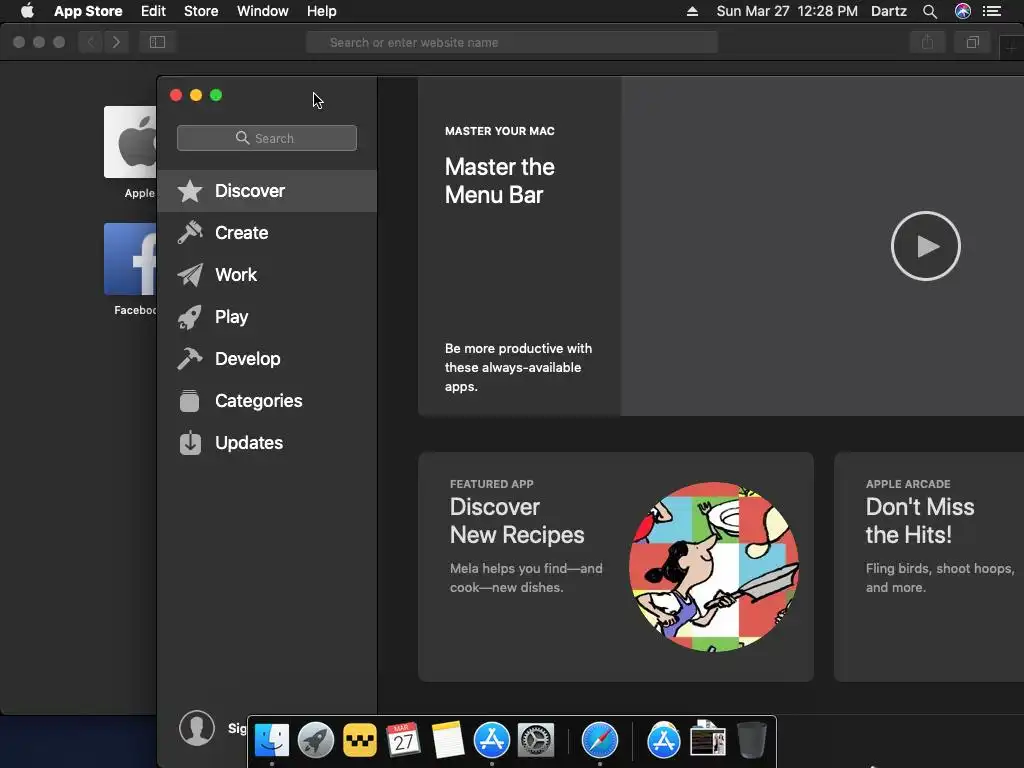This screenshot has width=1024, height=768.
Task: Open the Store menu
Action: point(201,11)
